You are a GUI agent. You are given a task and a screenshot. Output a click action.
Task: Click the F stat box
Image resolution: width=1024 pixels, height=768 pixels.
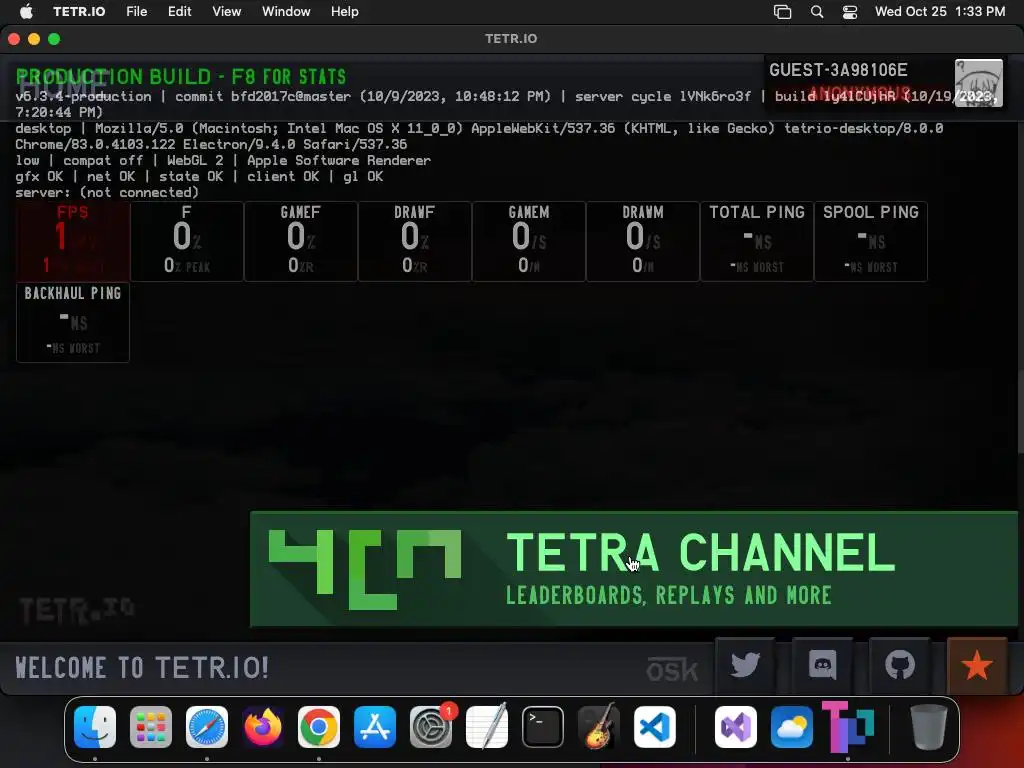(x=187, y=241)
